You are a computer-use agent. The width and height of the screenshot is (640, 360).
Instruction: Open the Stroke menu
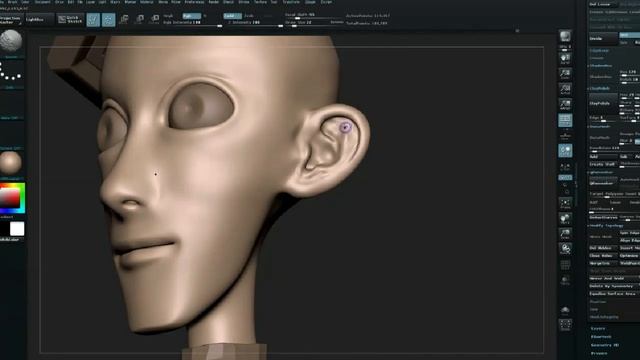click(244, 2)
